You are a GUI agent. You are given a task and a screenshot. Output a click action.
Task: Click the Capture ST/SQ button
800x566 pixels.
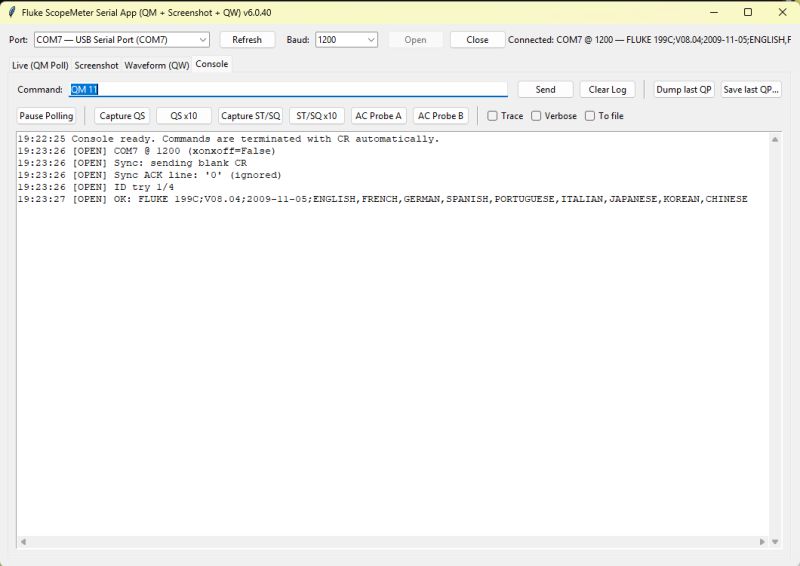[x=251, y=116]
